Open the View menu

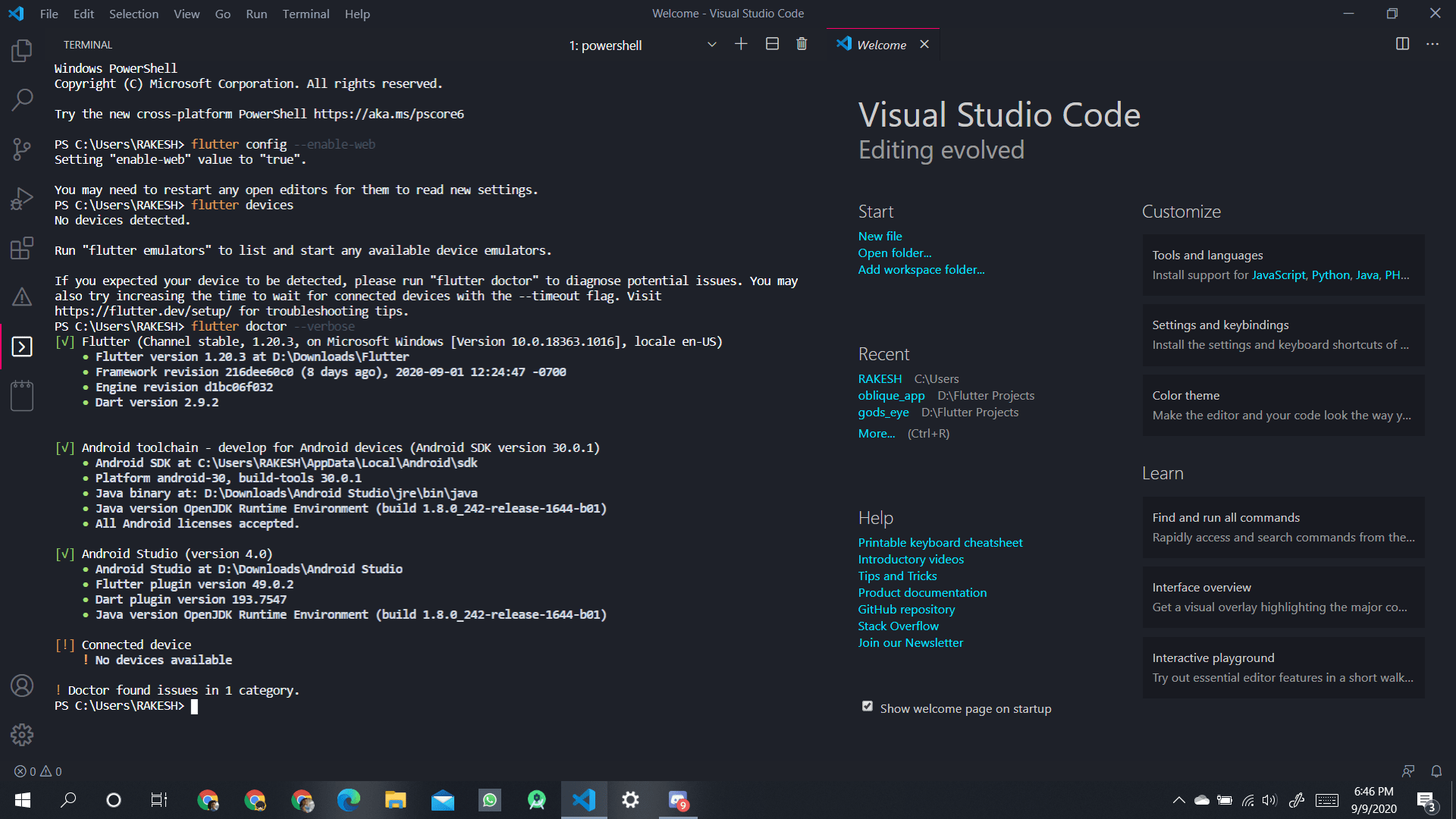click(x=187, y=14)
